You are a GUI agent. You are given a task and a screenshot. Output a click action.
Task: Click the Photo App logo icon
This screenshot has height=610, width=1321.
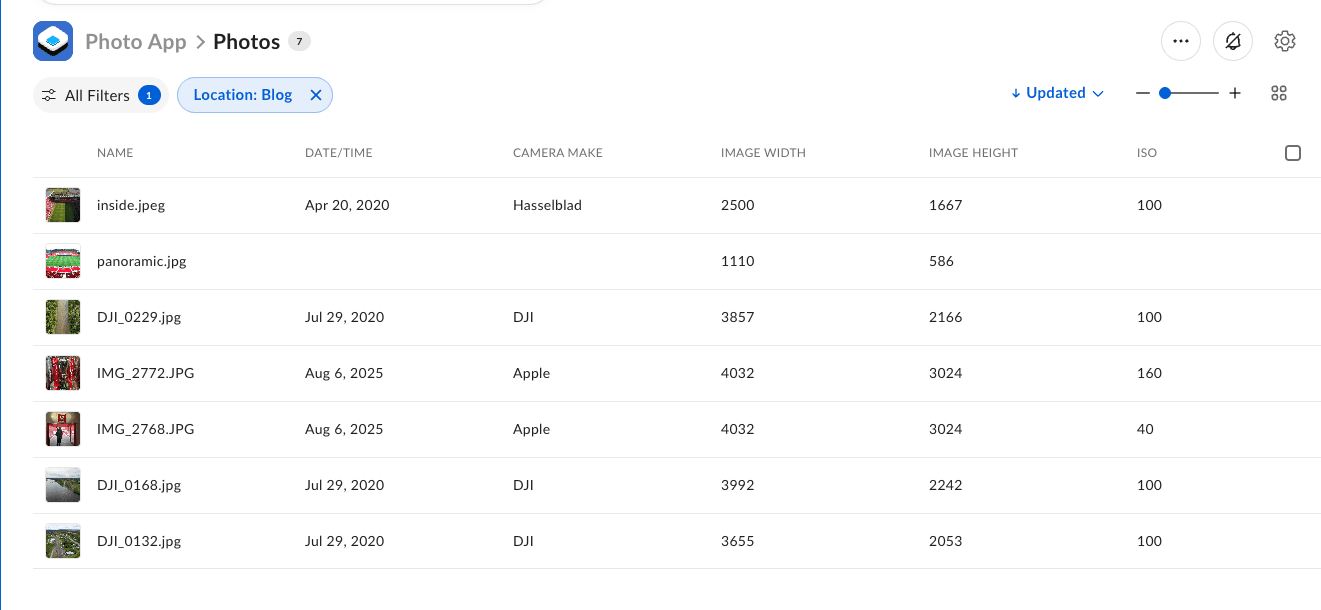(x=53, y=41)
